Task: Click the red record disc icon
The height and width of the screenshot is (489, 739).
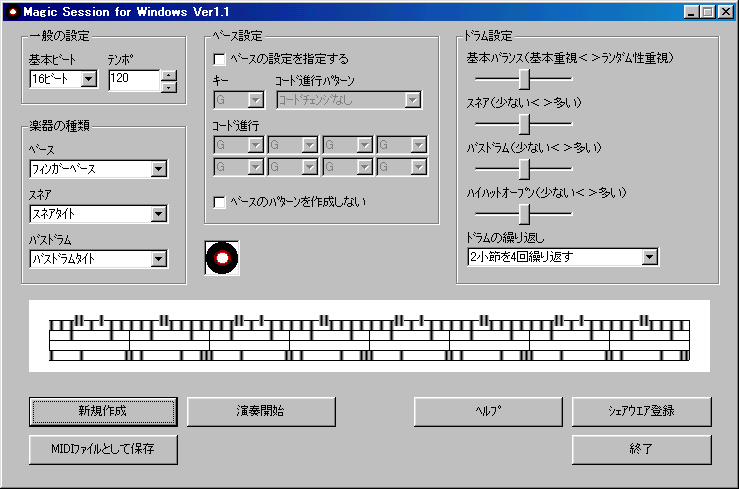Action: point(222,258)
